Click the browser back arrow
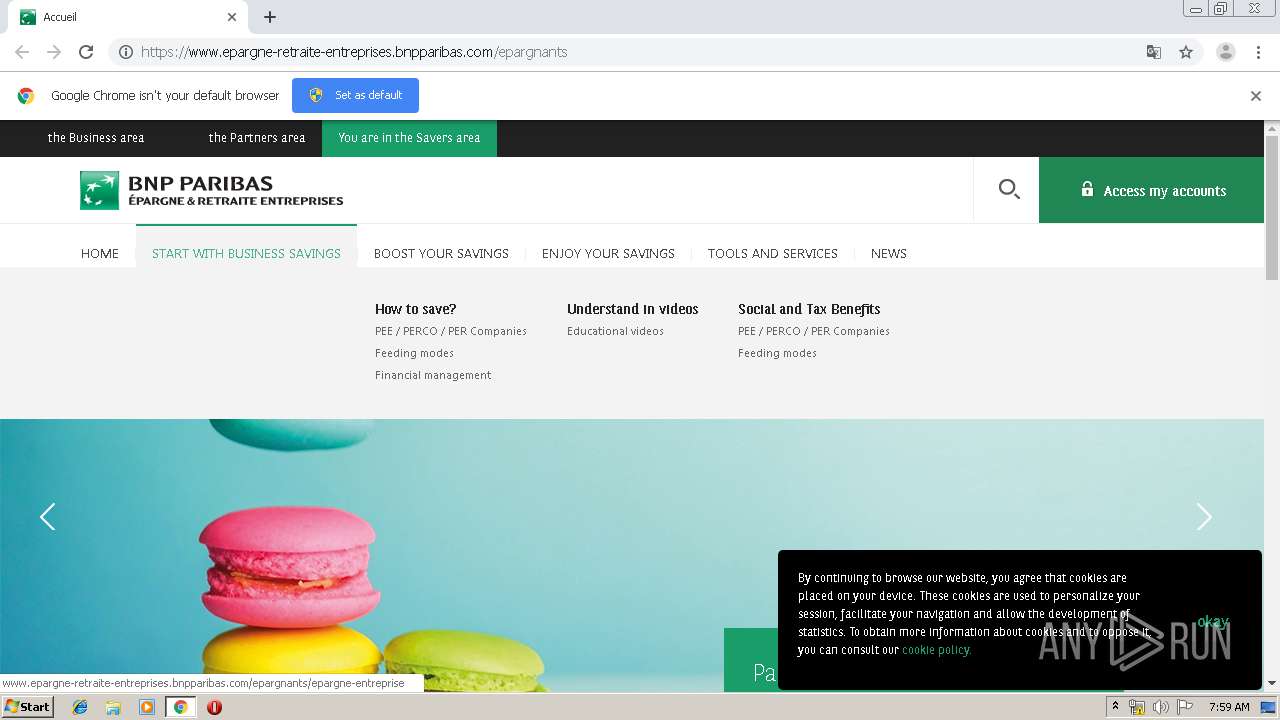Screen dimensions: 1280x720 pos(22,52)
